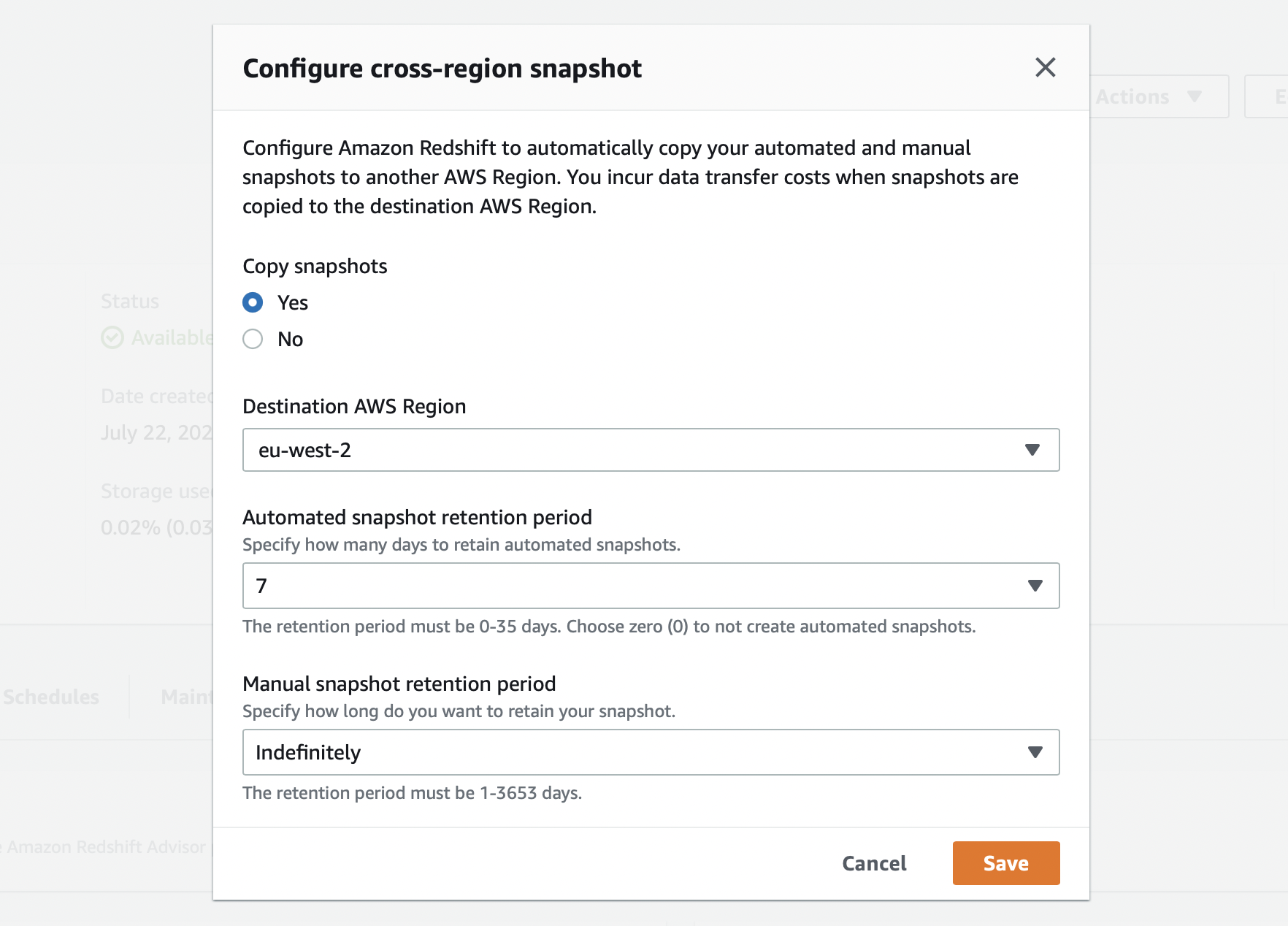The height and width of the screenshot is (926, 1288).
Task: Open the automated snapshot retention dropdown
Action: point(651,586)
